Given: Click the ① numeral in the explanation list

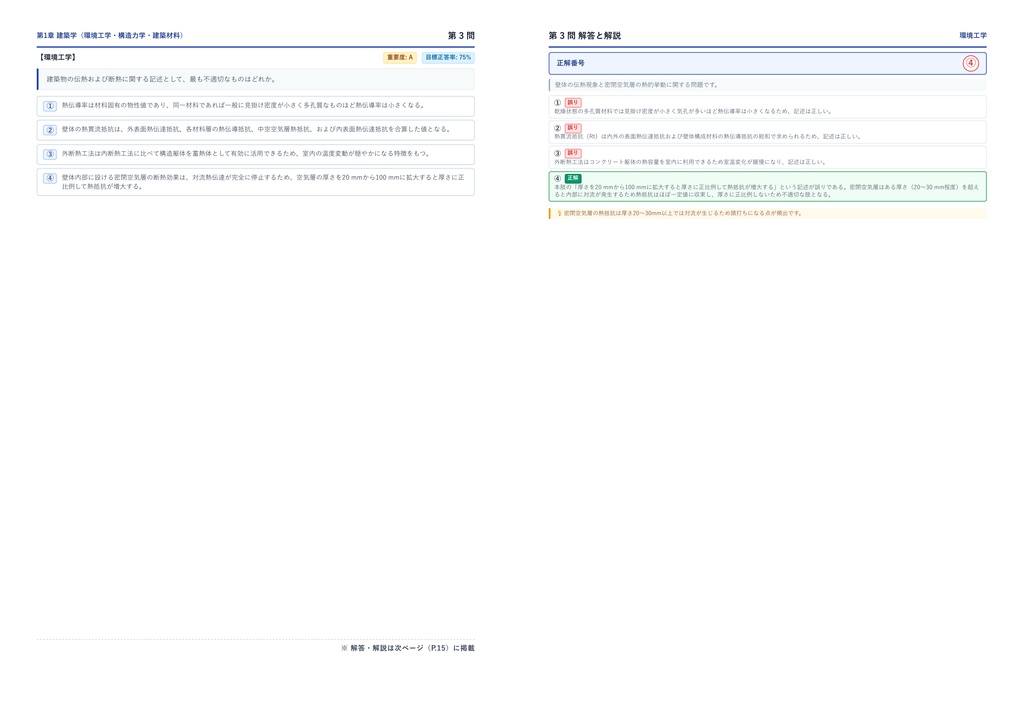Looking at the screenshot, I should [558, 102].
